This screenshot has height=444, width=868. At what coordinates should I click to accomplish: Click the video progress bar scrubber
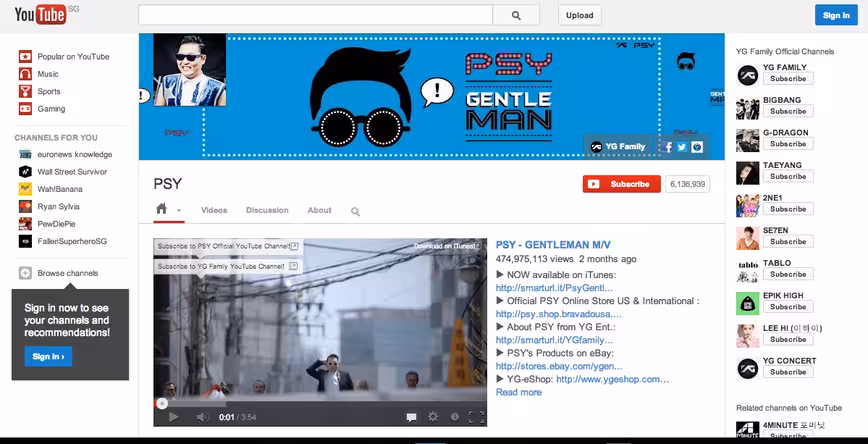(x=162, y=404)
